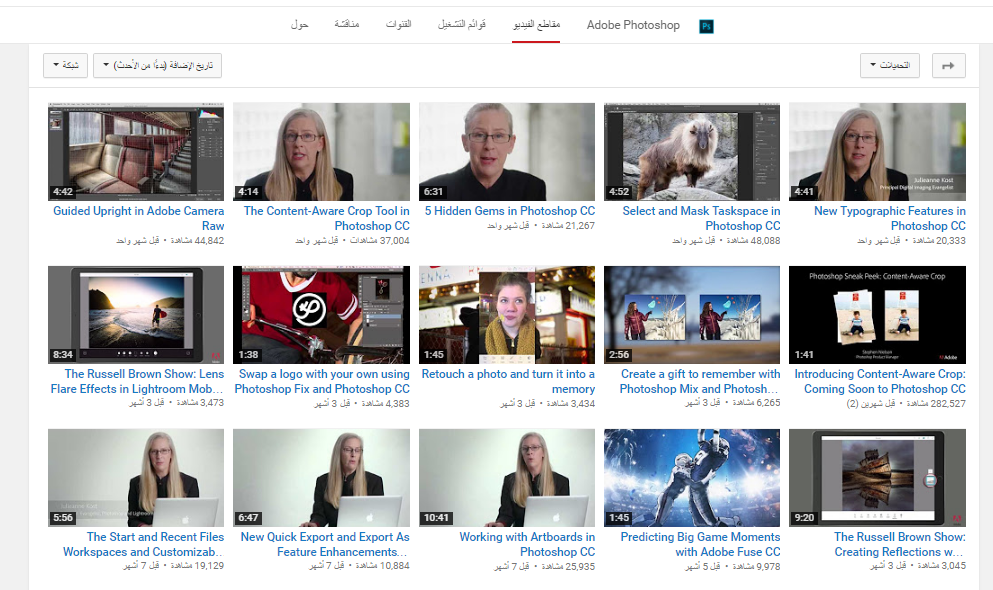
Task: Open Creating Reflections video thumbnail
Action: tap(877, 478)
